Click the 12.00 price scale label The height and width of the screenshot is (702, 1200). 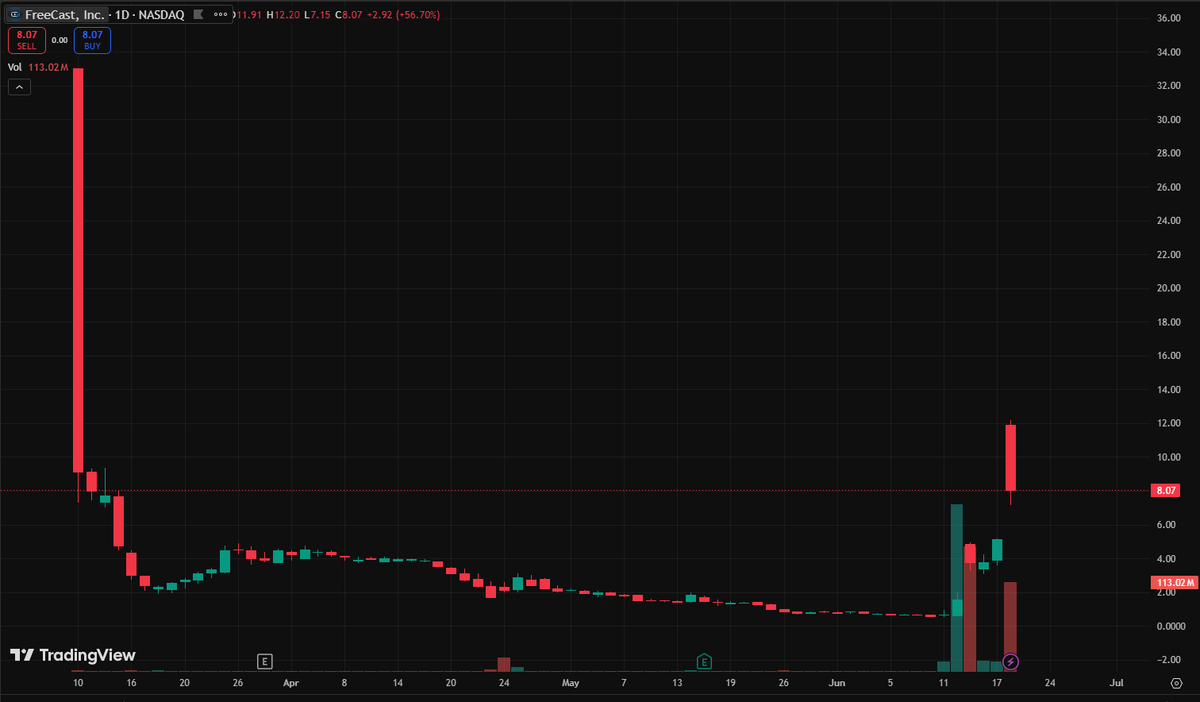1169,423
